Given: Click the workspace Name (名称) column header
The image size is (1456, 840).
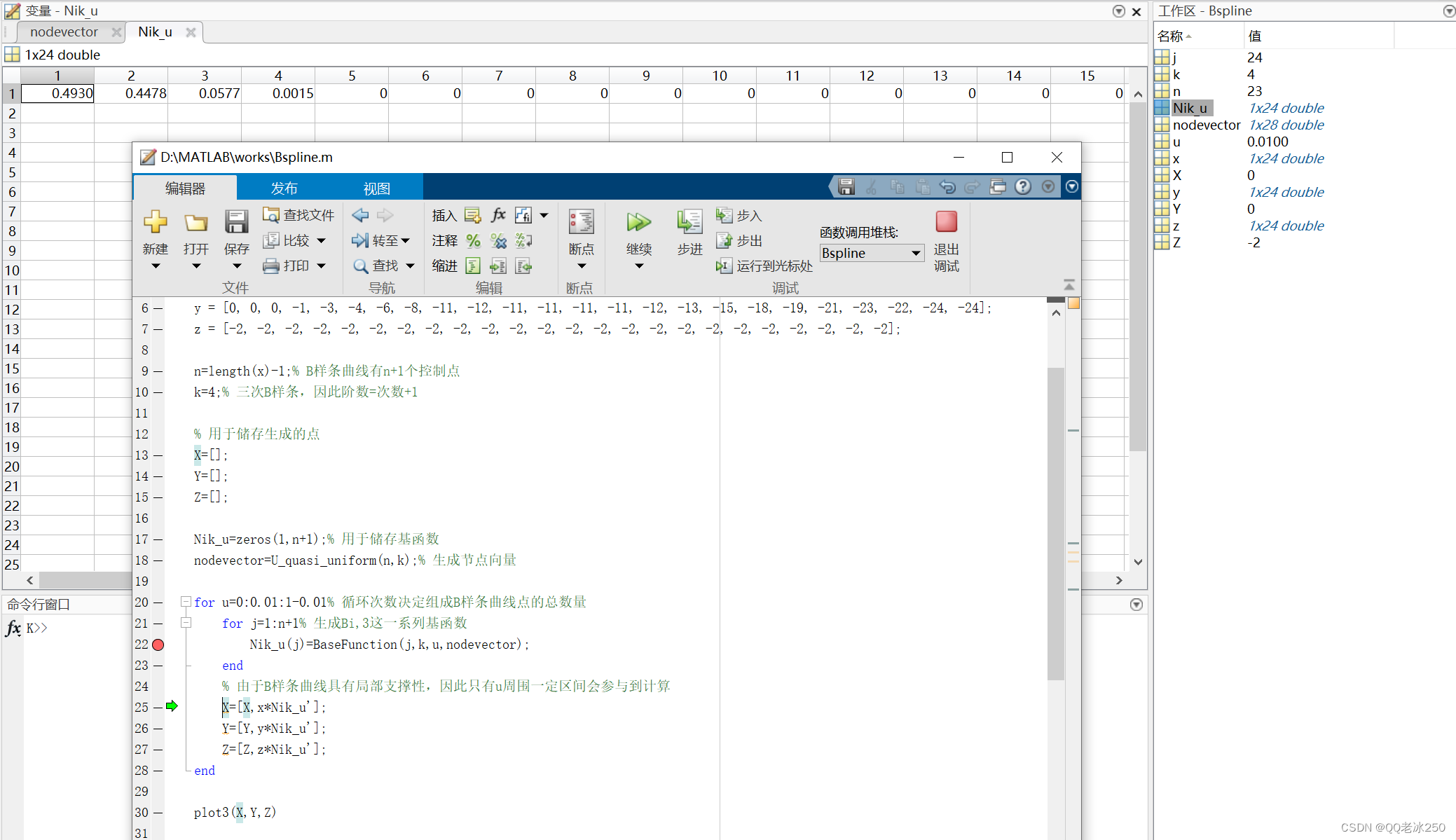Looking at the screenshot, I should click(x=1198, y=36).
